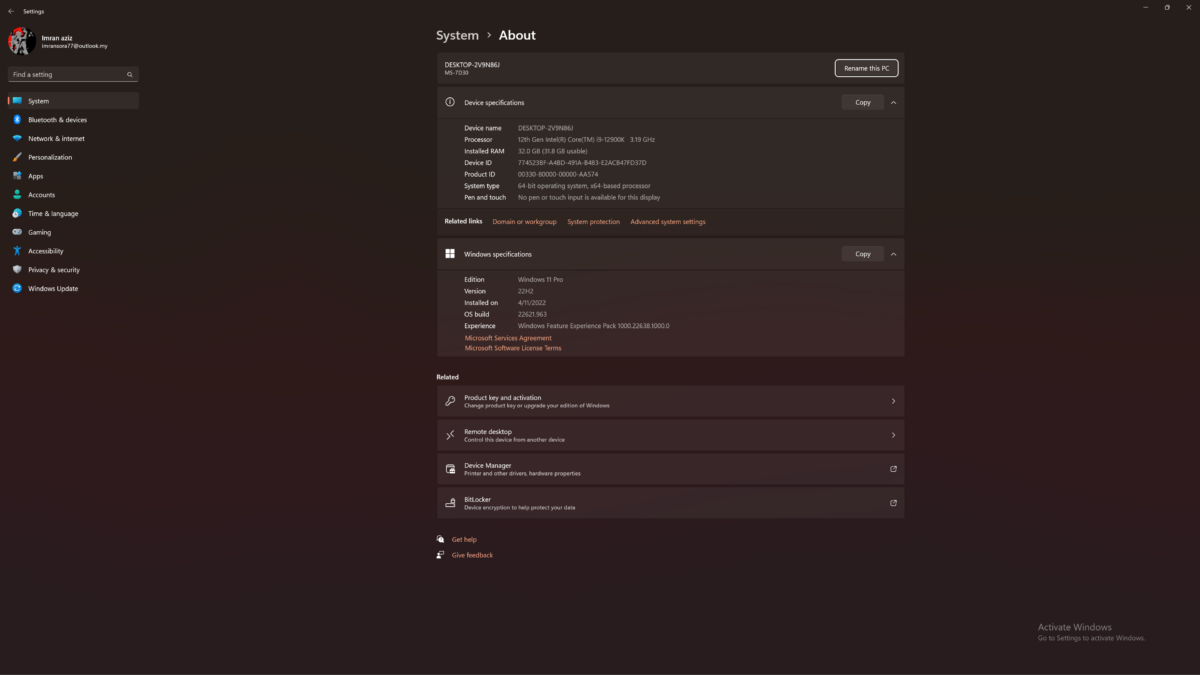
Task: Click the search magnifier in Find a setting
Action: [129, 75]
